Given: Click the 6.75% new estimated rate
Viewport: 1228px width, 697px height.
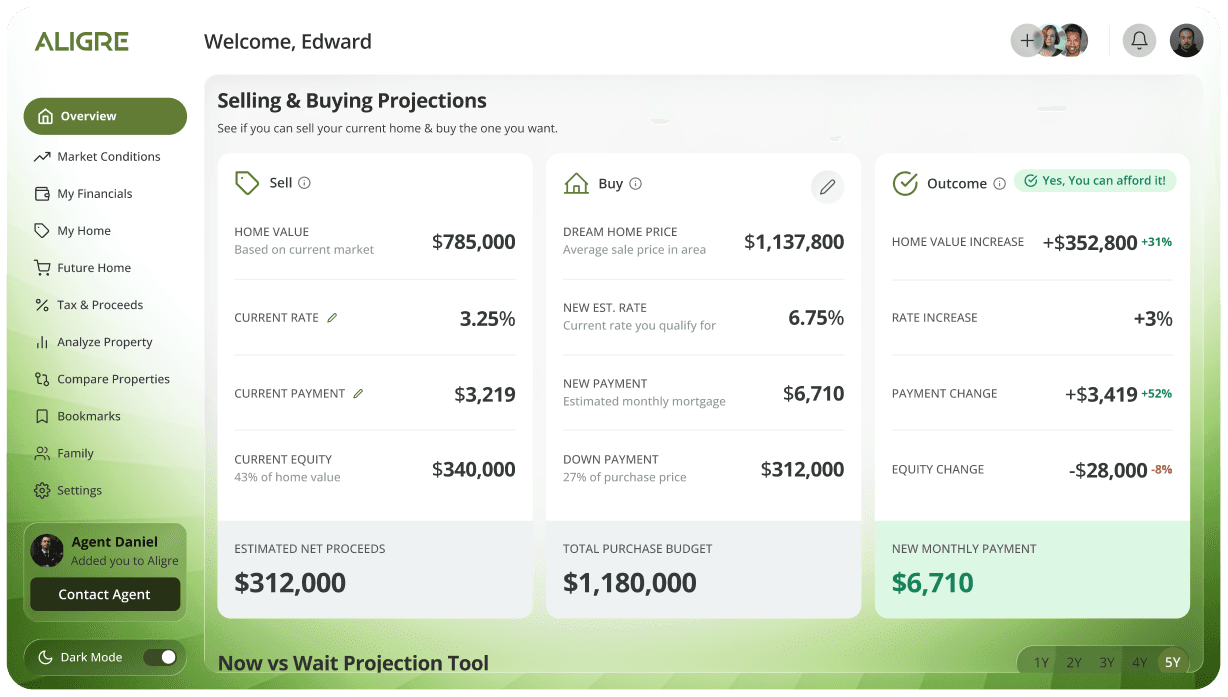Looking at the screenshot, I should [816, 318].
